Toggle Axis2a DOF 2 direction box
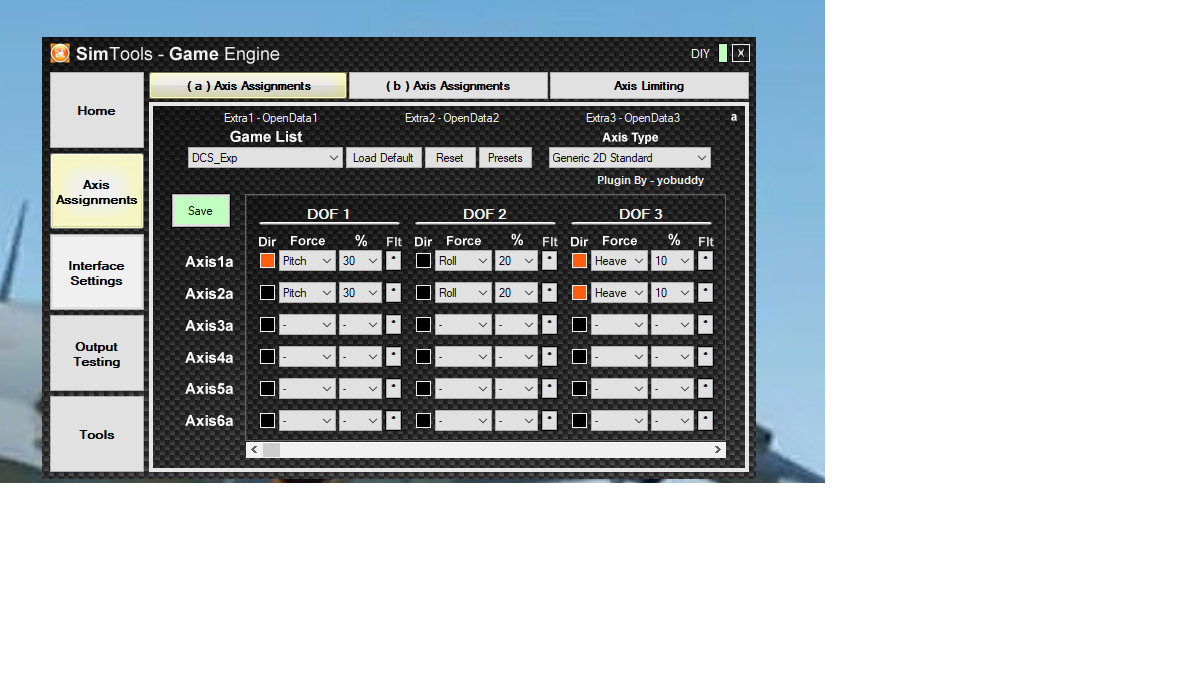 423,293
